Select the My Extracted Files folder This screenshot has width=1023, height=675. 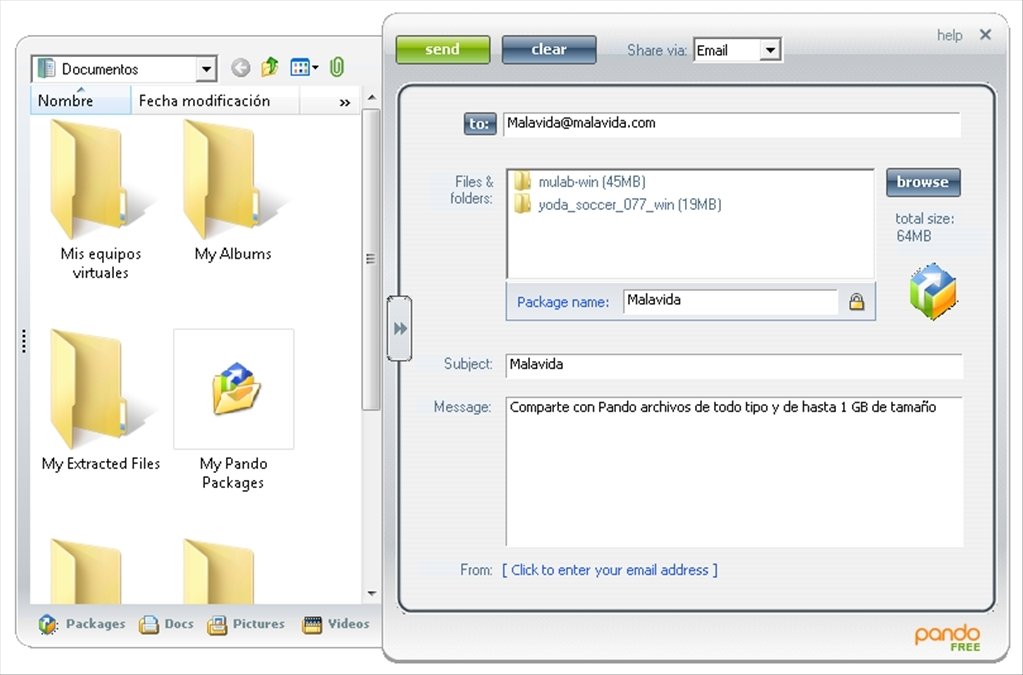click(x=100, y=401)
